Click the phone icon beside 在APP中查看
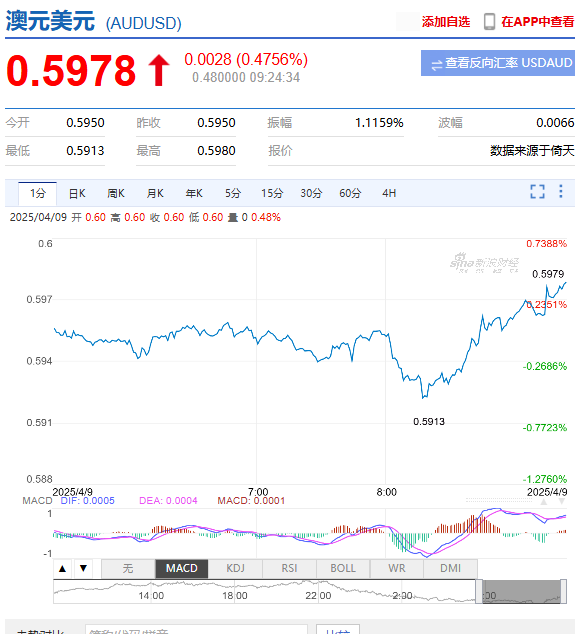587x634 pixels. [x=489, y=21]
